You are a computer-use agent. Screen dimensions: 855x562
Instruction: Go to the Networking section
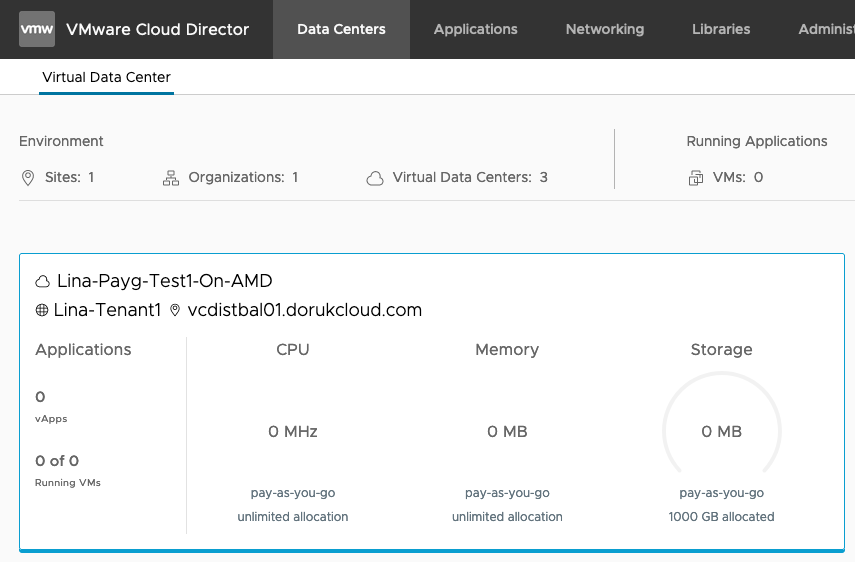[604, 29]
